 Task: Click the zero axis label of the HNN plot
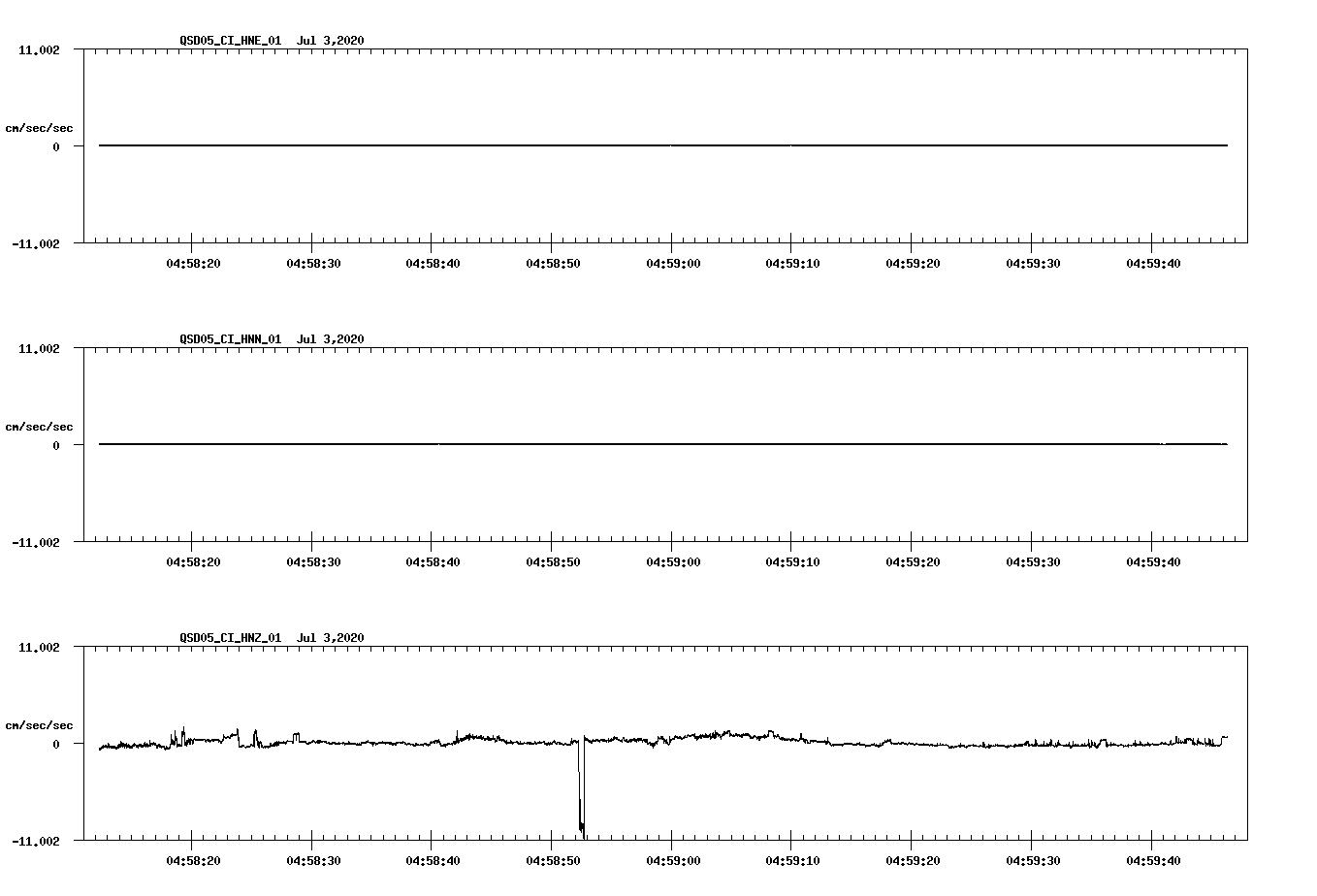coord(56,445)
